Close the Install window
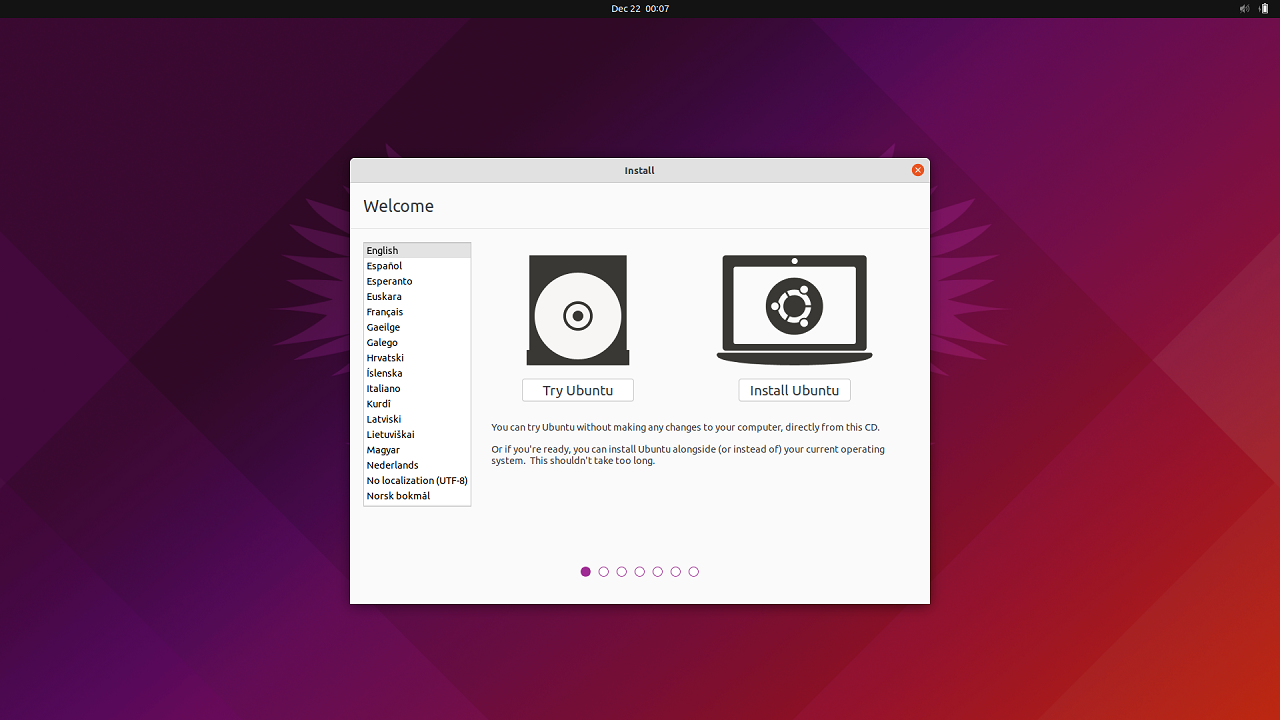This screenshot has width=1280, height=720. pos(918,170)
